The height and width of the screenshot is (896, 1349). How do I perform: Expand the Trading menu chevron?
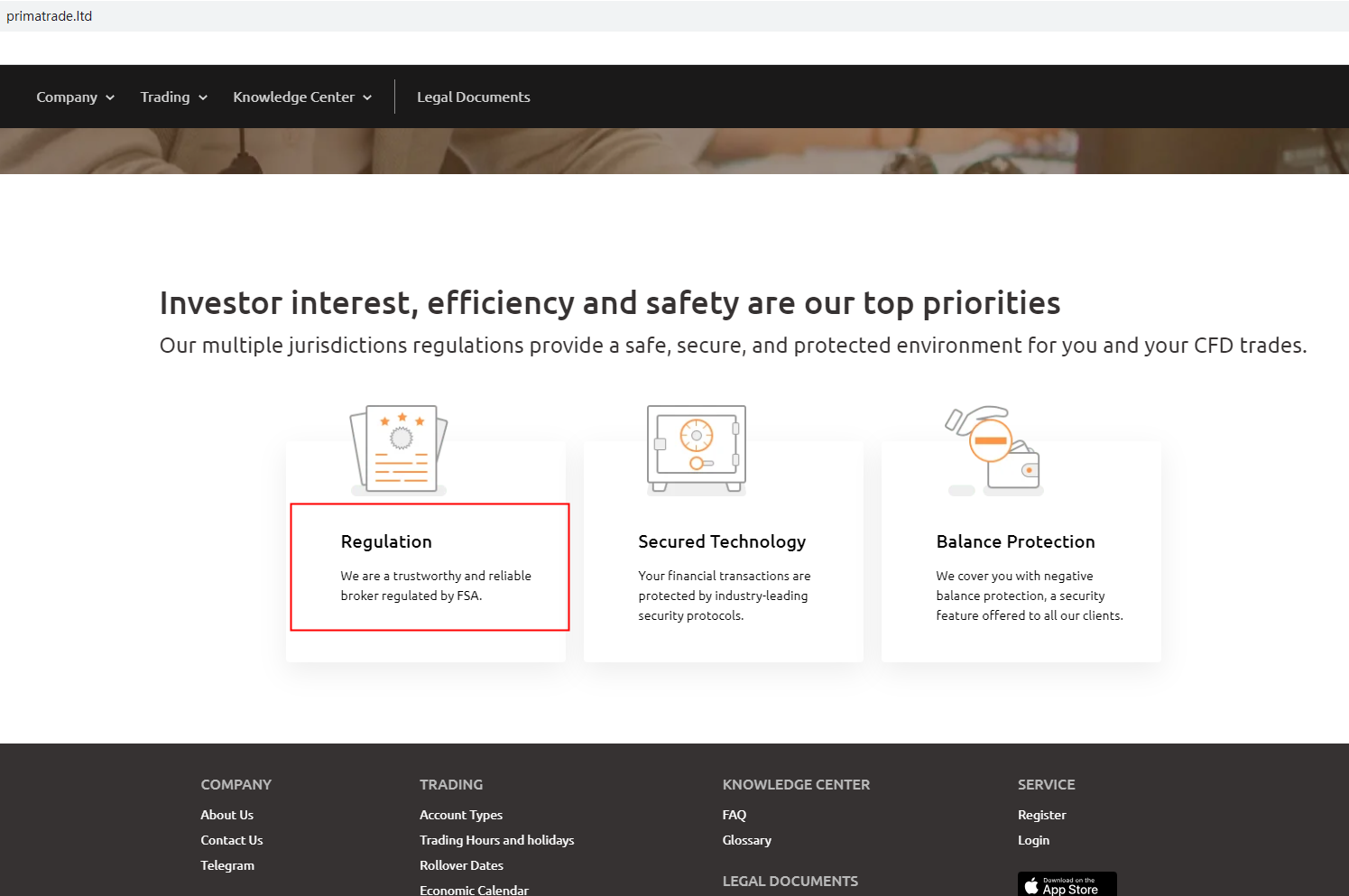coord(203,97)
